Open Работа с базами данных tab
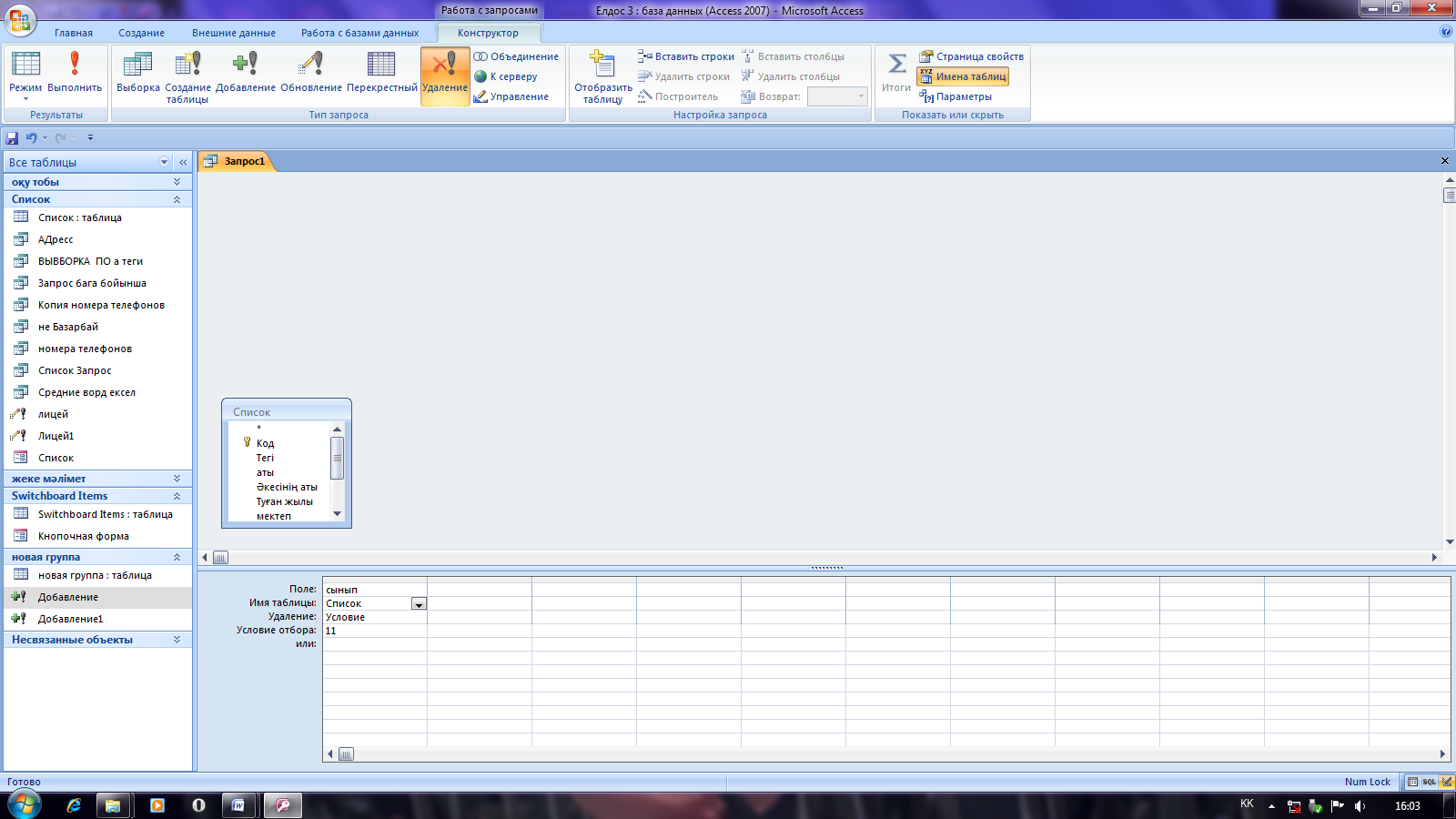 point(360,33)
